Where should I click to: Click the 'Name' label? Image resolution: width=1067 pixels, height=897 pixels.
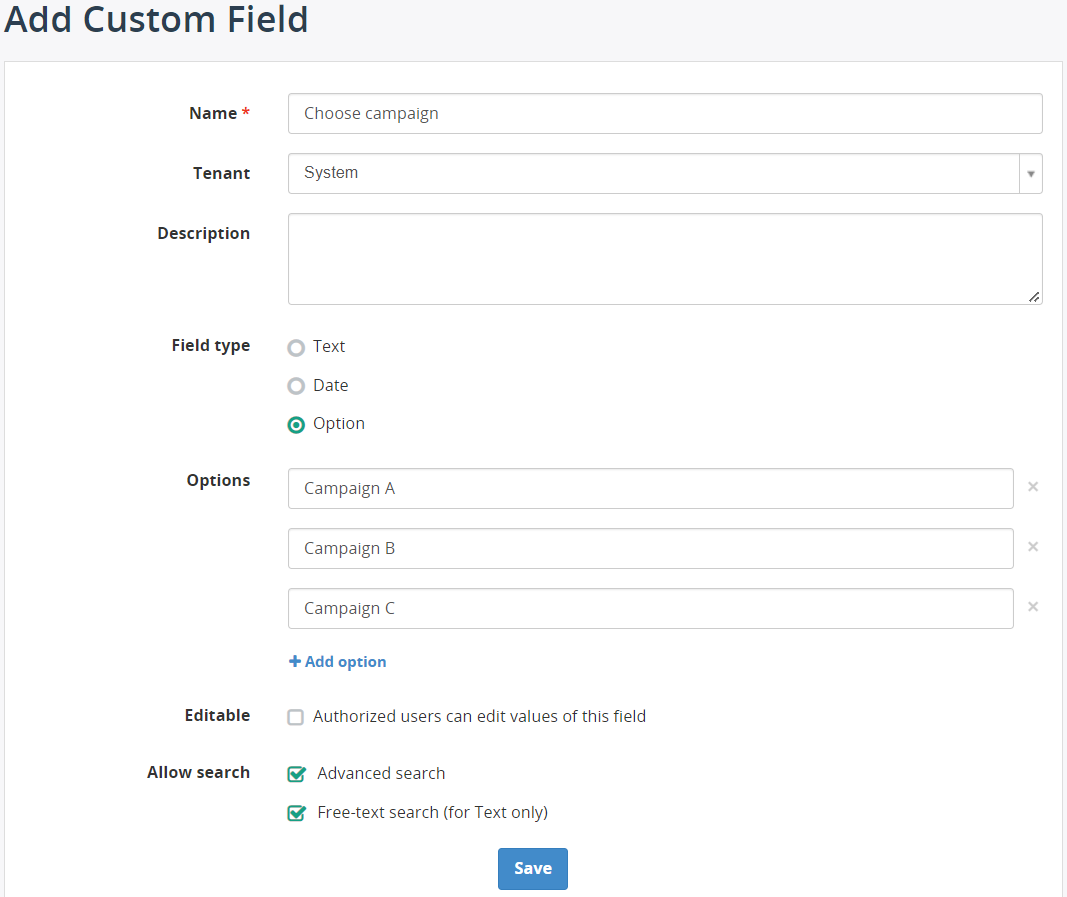[213, 113]
